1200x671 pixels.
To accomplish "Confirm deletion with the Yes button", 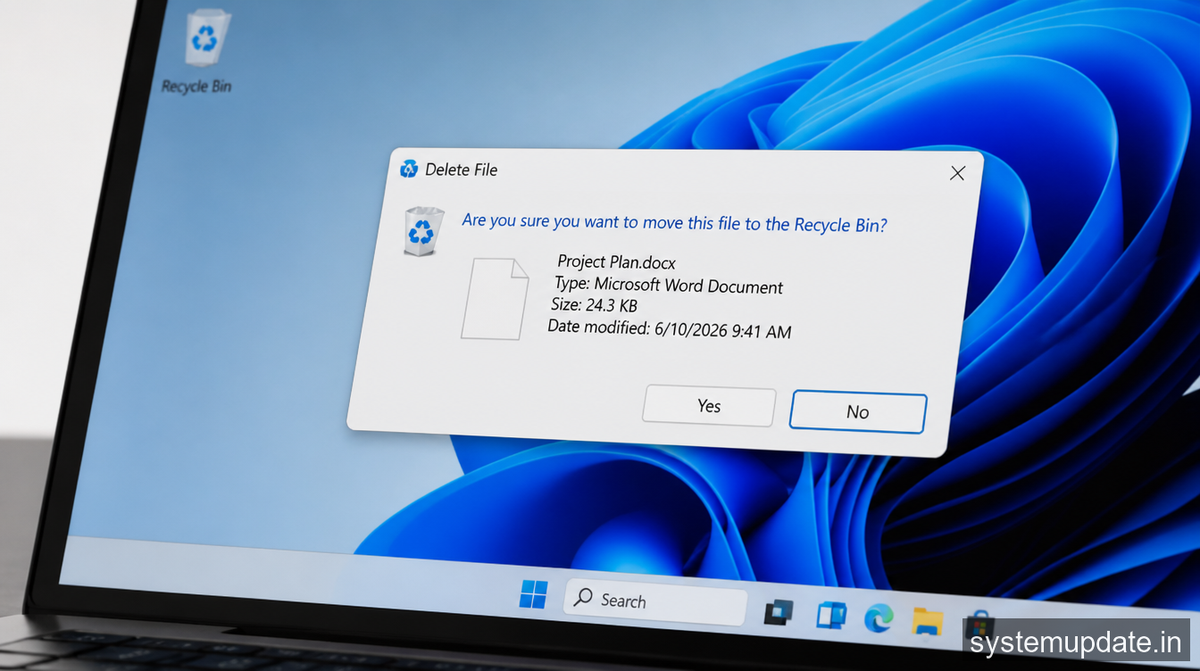I will (709, 406).
